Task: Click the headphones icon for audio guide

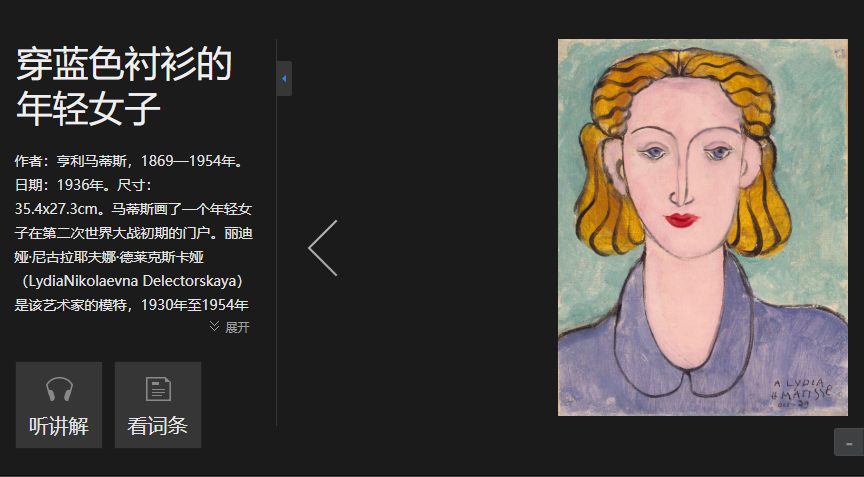Action: [x=59, y=389]
